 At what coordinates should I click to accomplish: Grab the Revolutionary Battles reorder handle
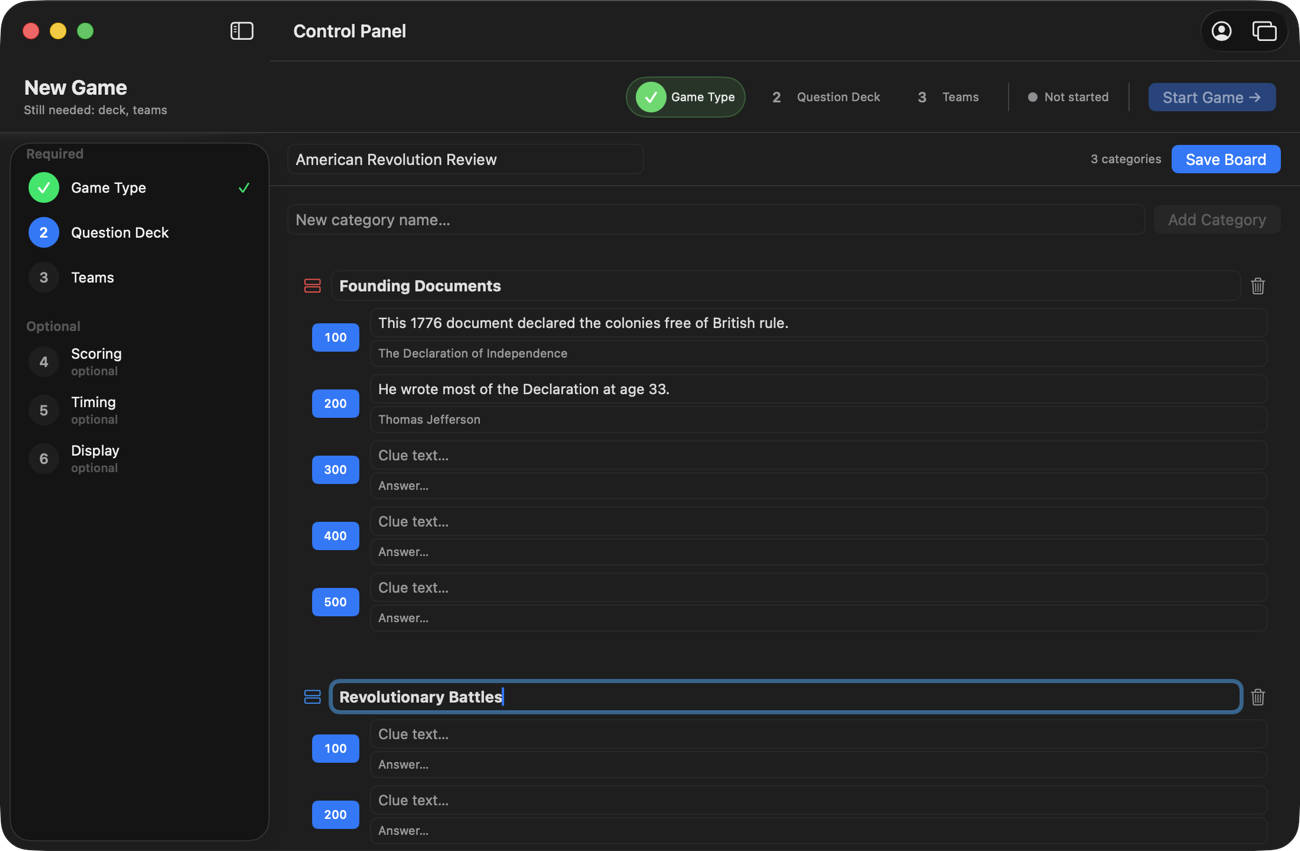pos(312,697)
